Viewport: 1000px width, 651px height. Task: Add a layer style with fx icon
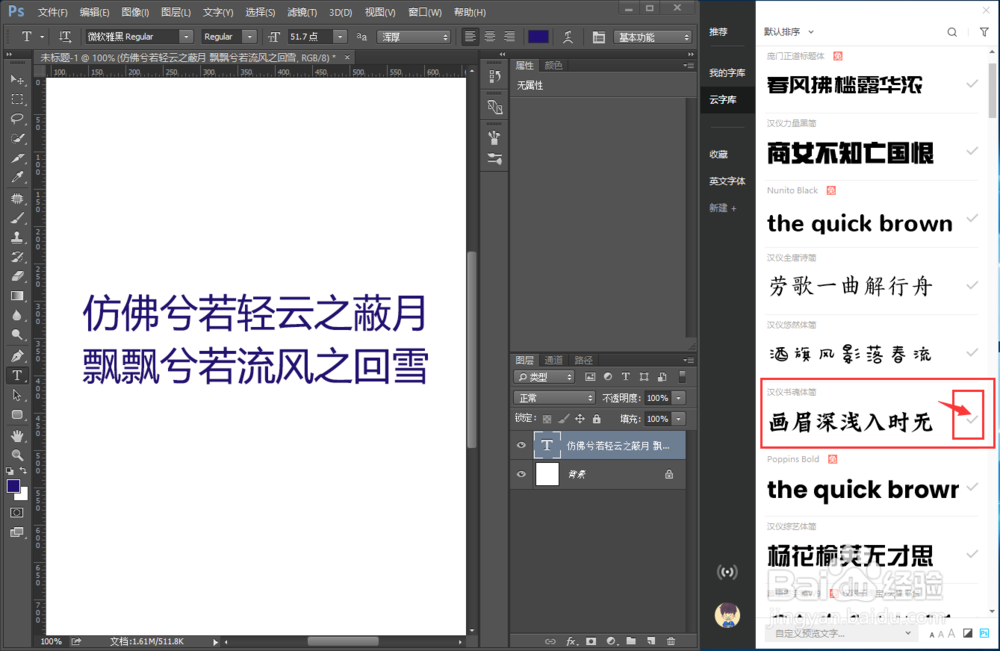572,641
